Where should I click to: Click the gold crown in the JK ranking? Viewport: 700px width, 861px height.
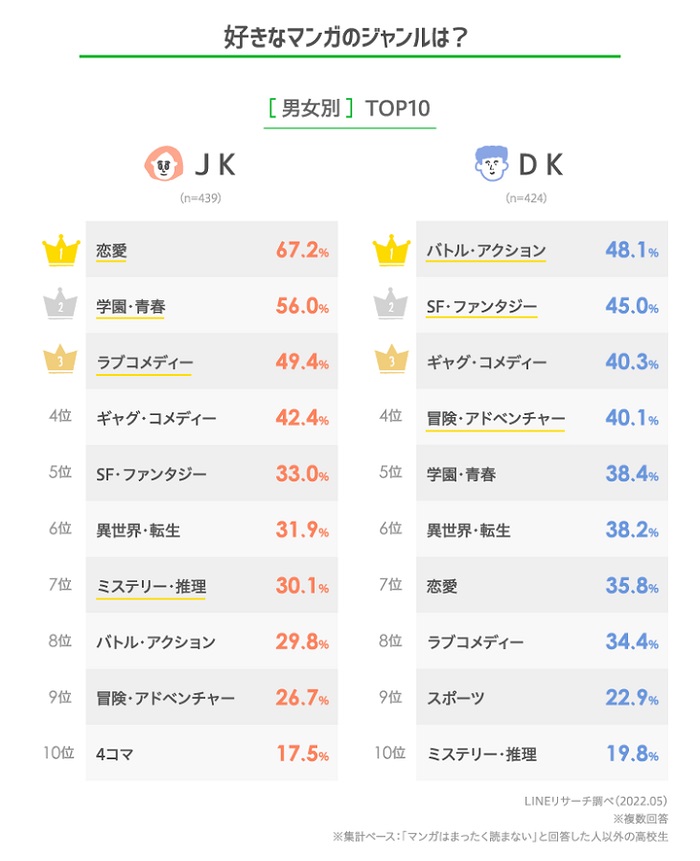tap(60, 250)
